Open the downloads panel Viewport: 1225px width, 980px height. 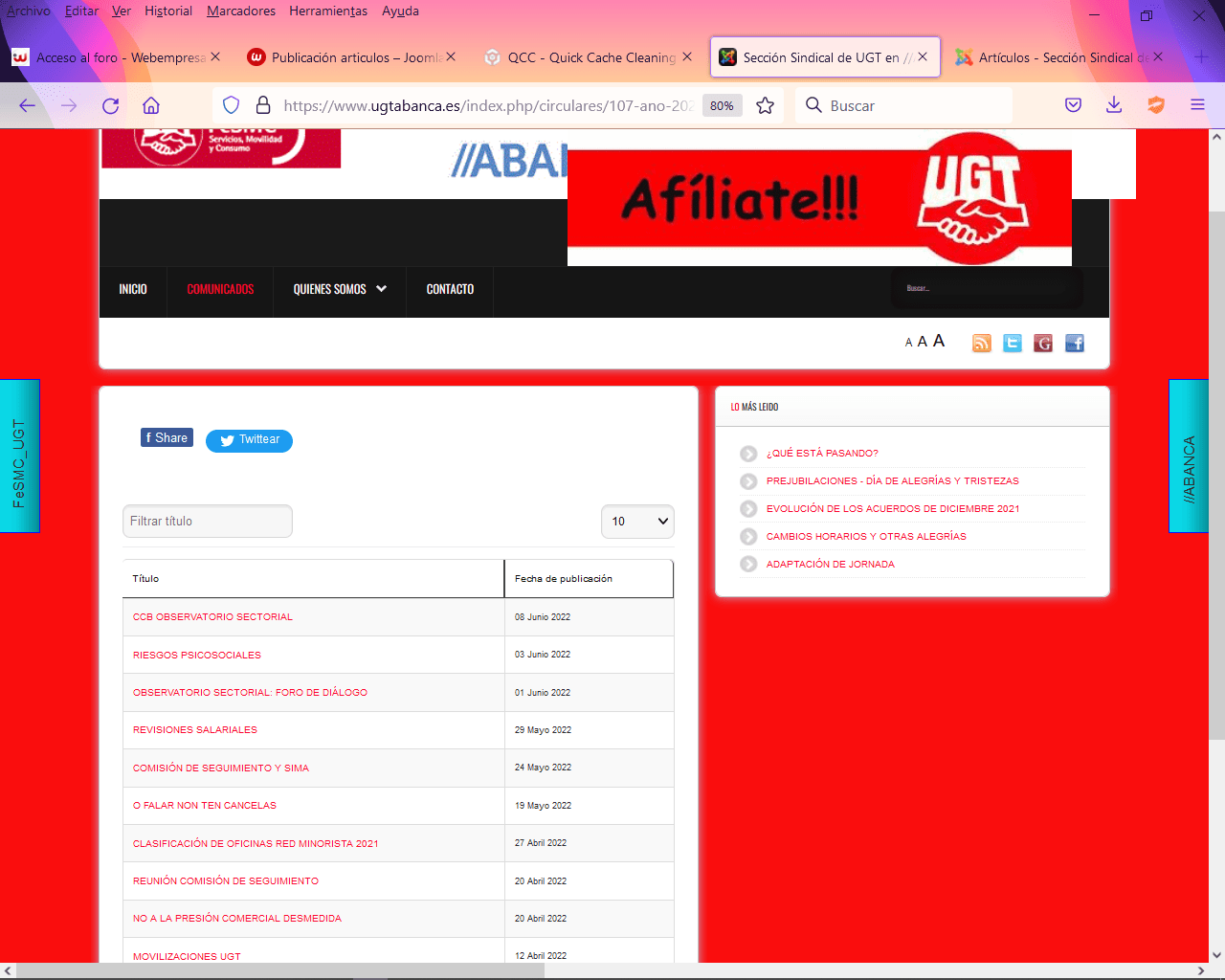pyautogui.click(x=1114, y=105)
